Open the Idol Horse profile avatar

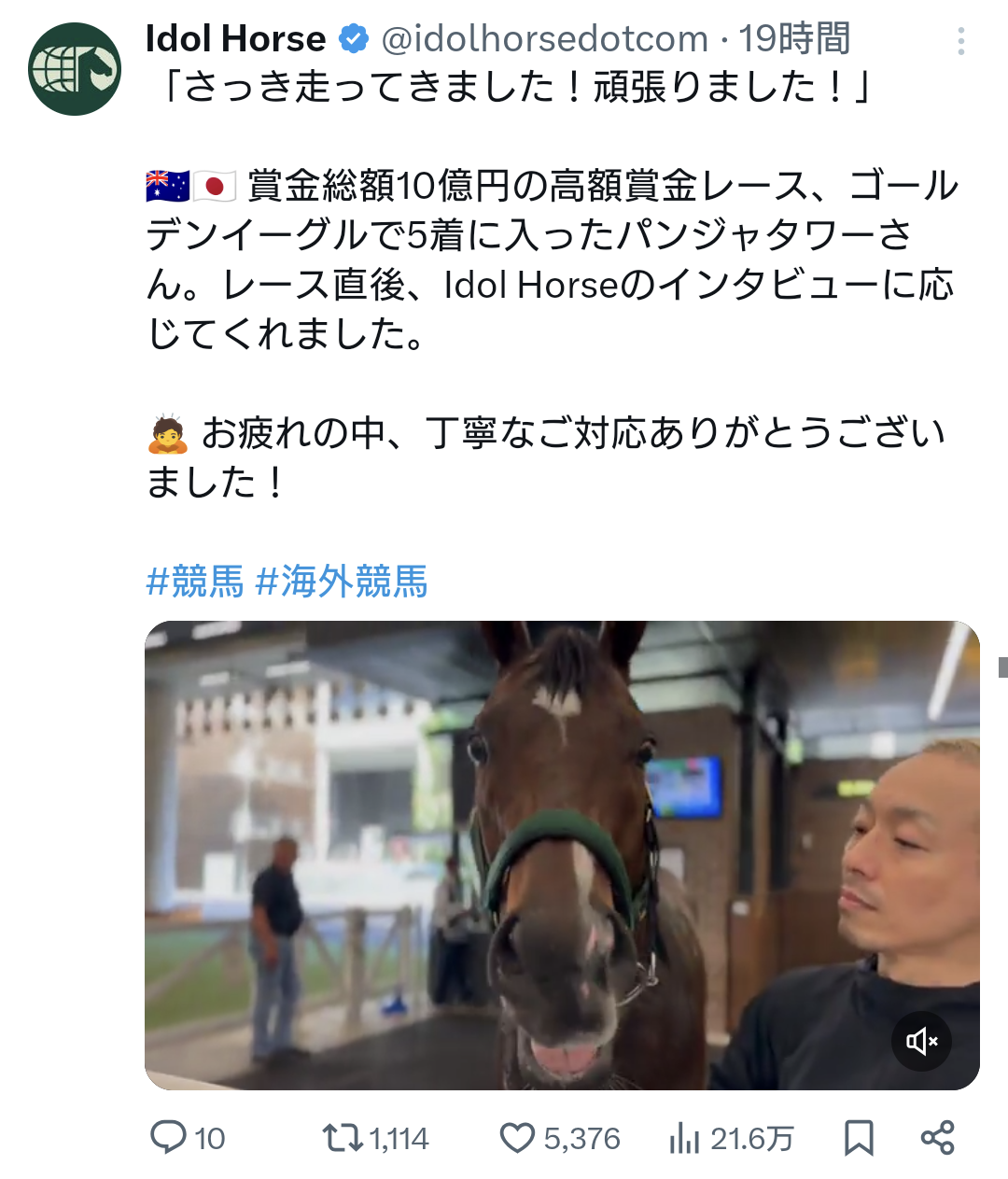75,69
